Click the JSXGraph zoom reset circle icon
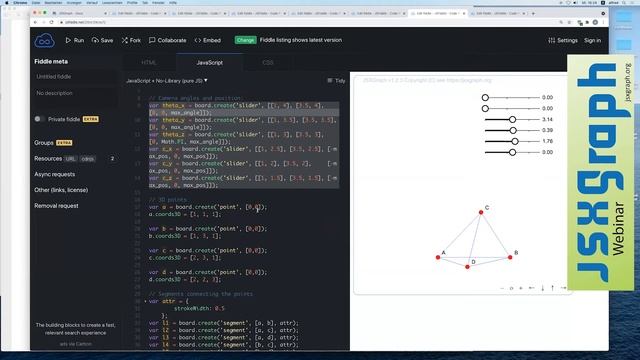 511,288
